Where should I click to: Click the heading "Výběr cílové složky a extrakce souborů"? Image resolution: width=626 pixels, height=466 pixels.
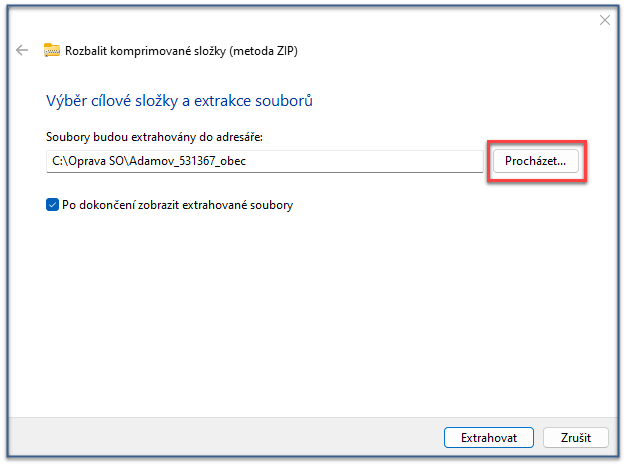point(181,101)
